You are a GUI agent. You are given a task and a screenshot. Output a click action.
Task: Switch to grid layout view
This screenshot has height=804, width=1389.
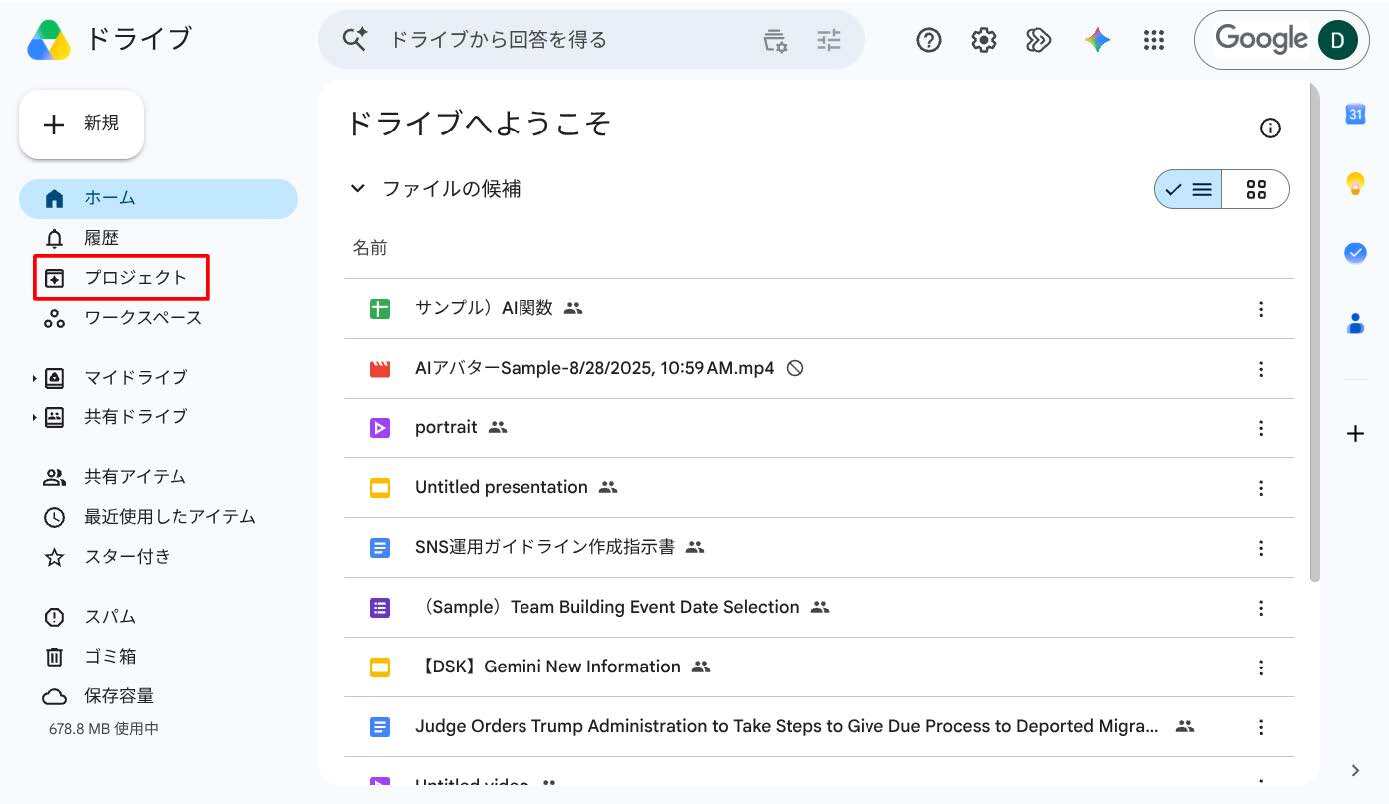coord(1256,189)
